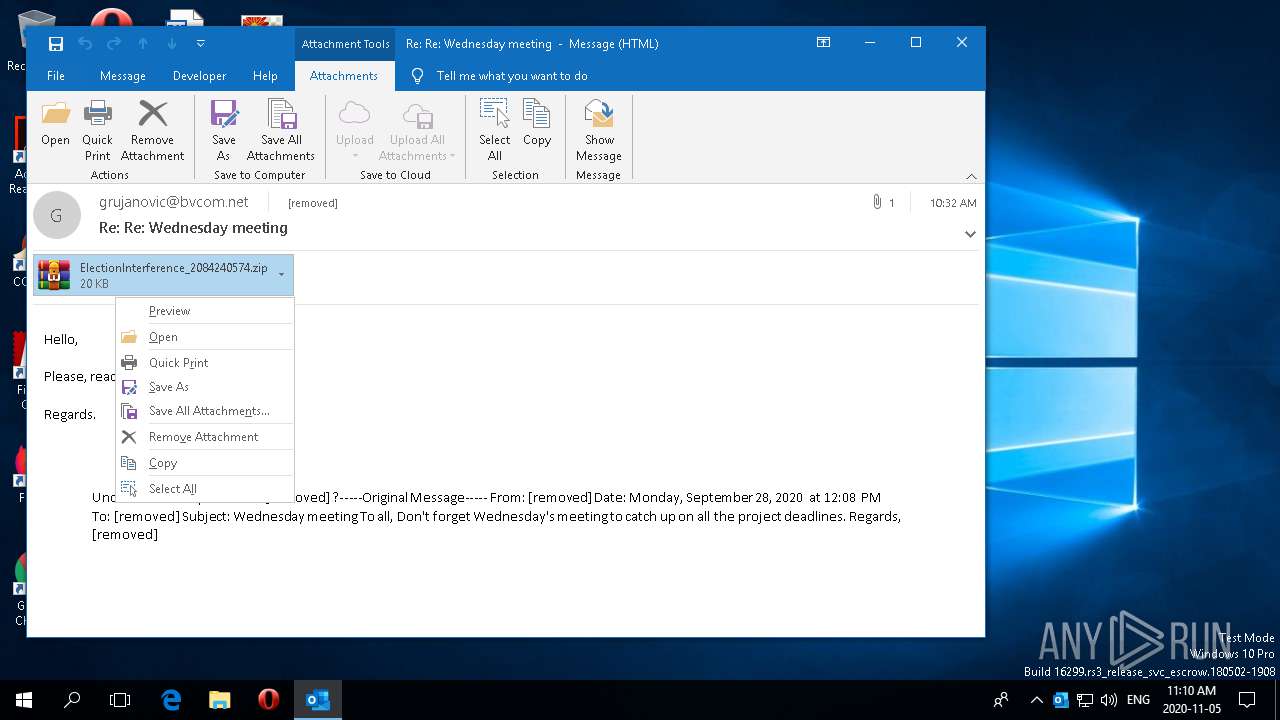Click Remove Attachment ribbon button
1280x720 pixels.
coord(153,130)
